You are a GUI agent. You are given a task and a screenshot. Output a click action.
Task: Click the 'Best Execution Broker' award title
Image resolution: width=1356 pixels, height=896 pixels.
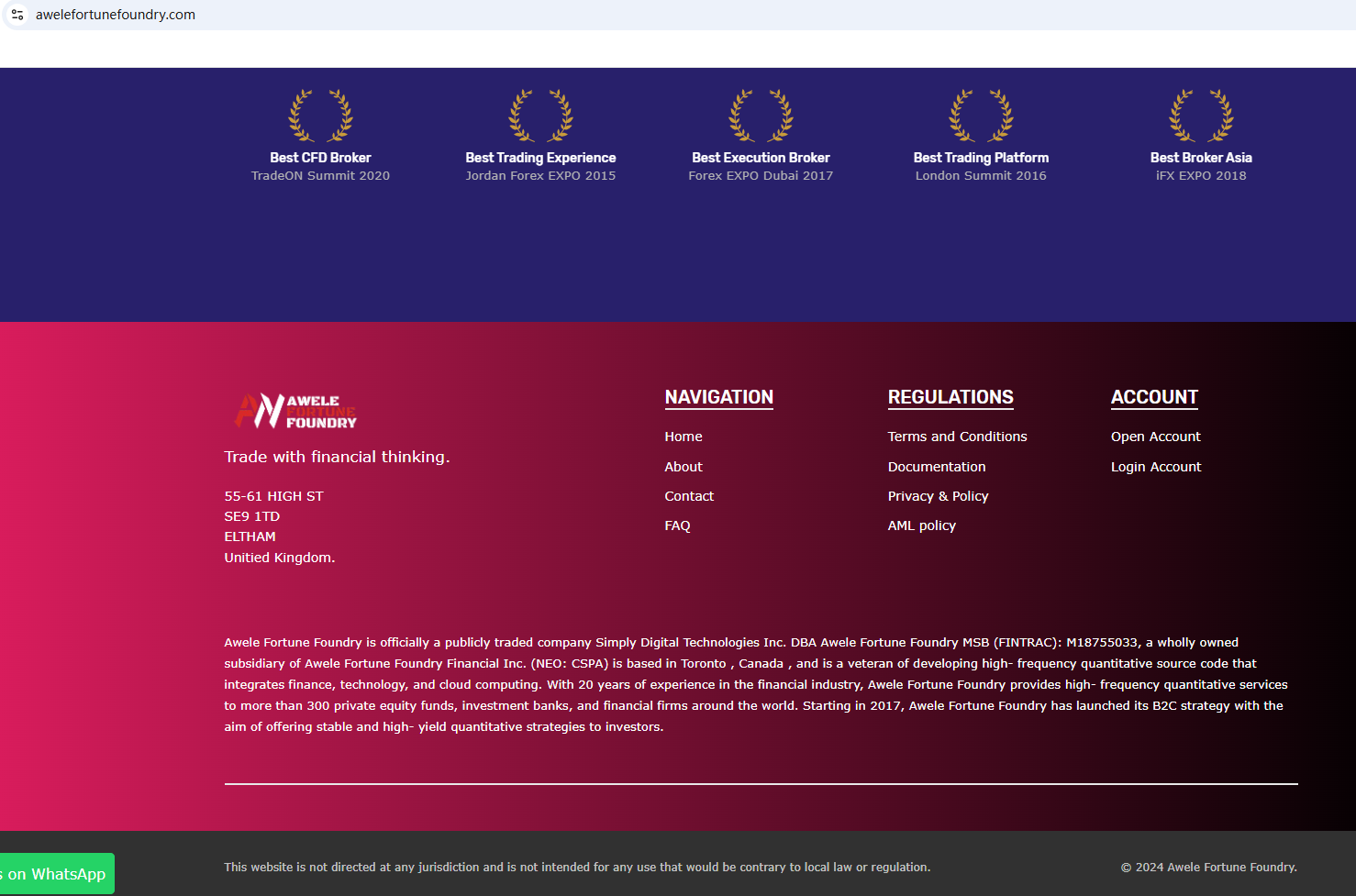tap(761, 158)
